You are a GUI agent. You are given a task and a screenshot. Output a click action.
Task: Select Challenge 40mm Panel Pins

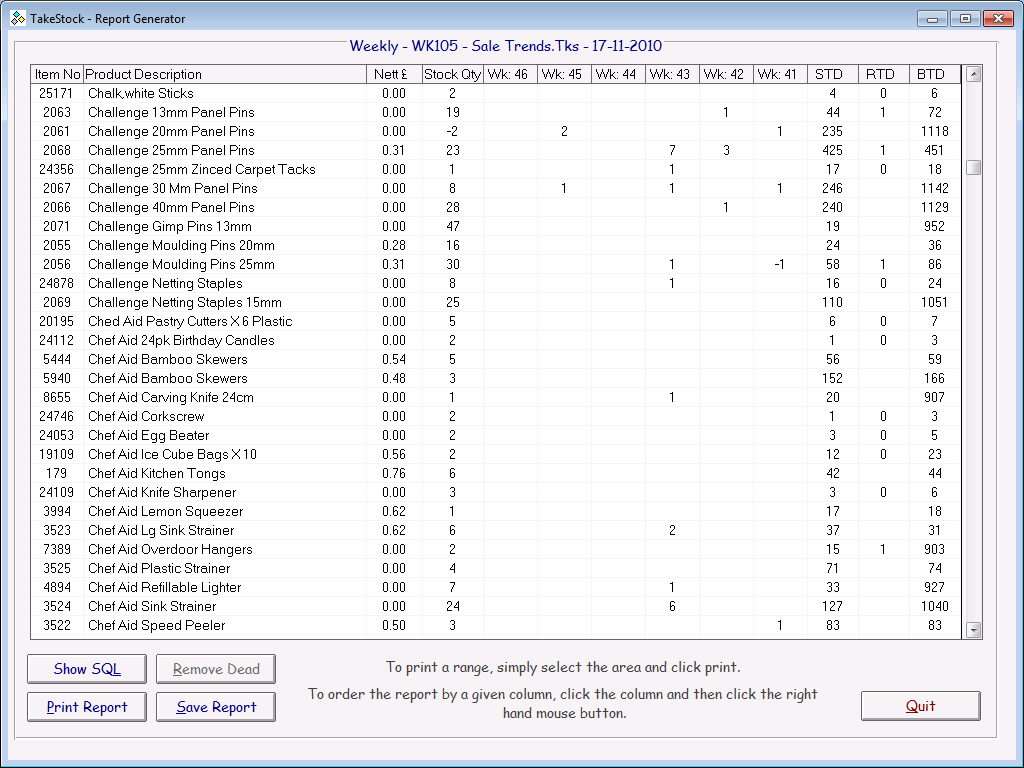tap(171, 207)
